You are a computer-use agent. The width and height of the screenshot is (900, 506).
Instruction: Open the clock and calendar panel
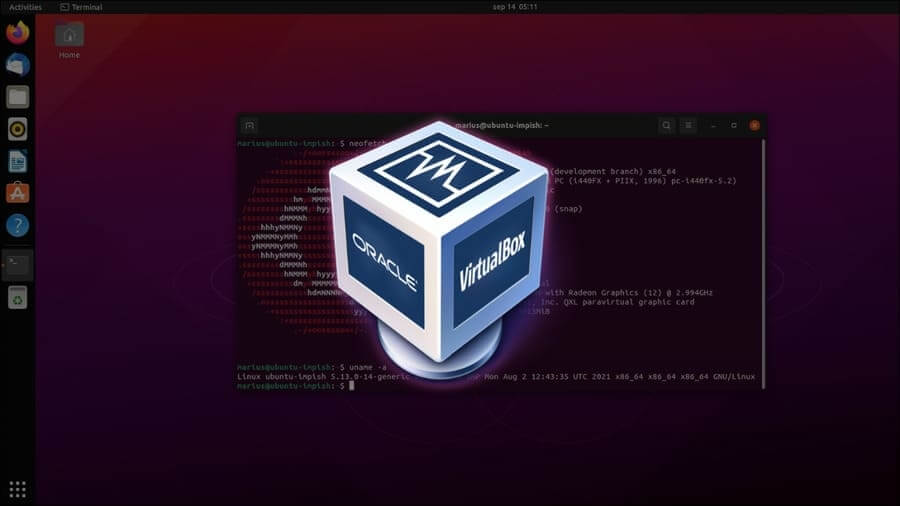point(449,7)
